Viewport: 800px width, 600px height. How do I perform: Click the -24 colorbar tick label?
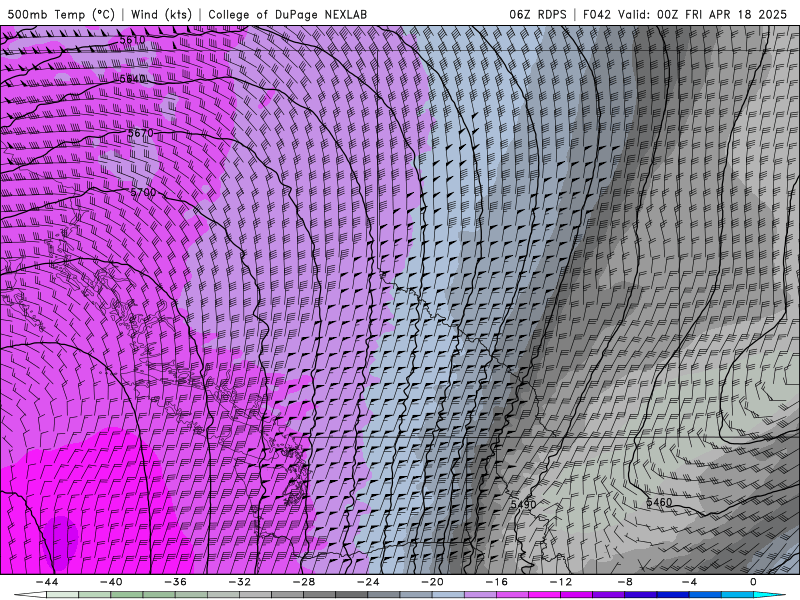tap(368, 582)
